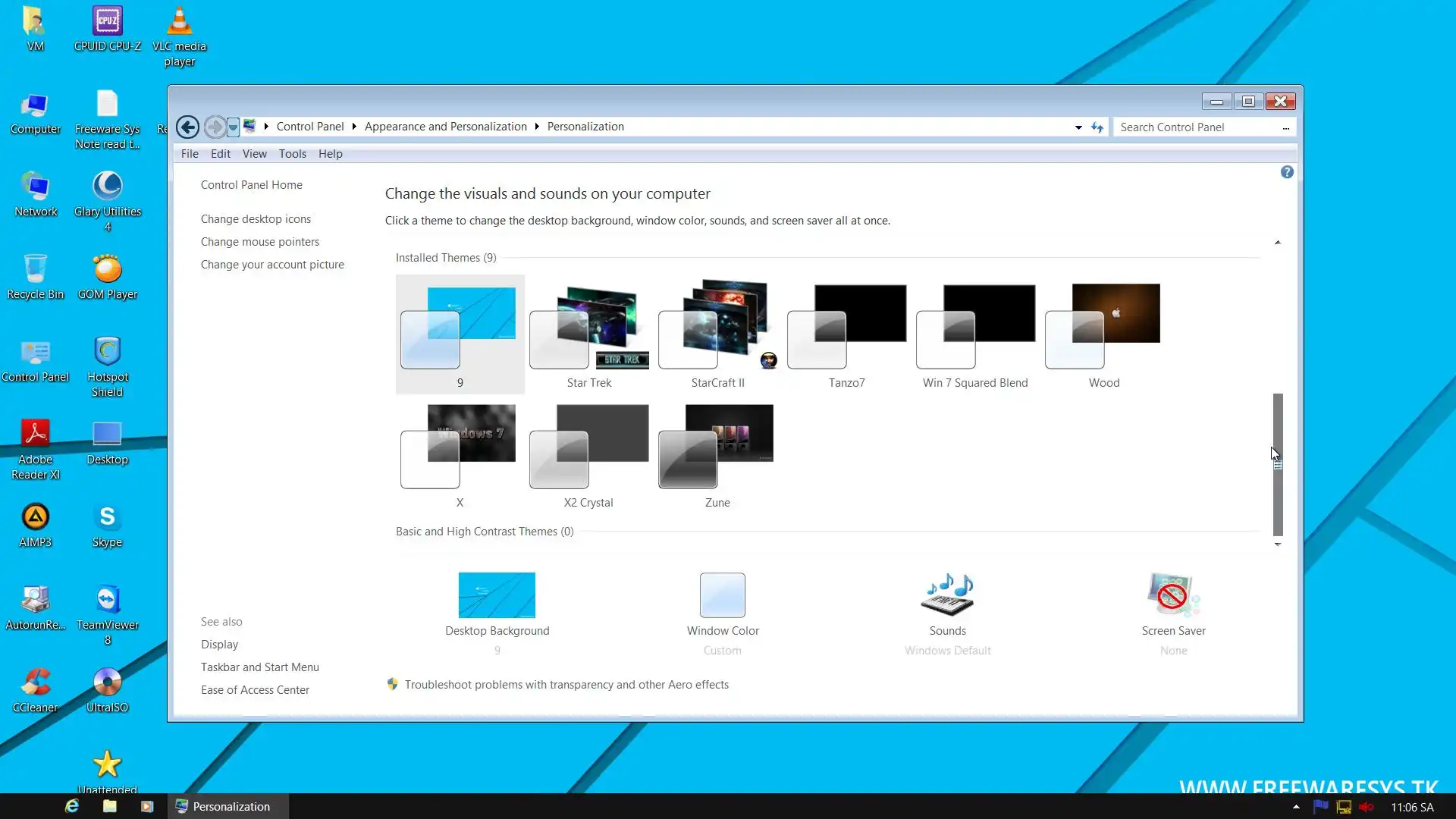This screenshot has width=1456, height=819.
Task: Expand the address bar history dropdown
Action: (x=1078, y=127)
